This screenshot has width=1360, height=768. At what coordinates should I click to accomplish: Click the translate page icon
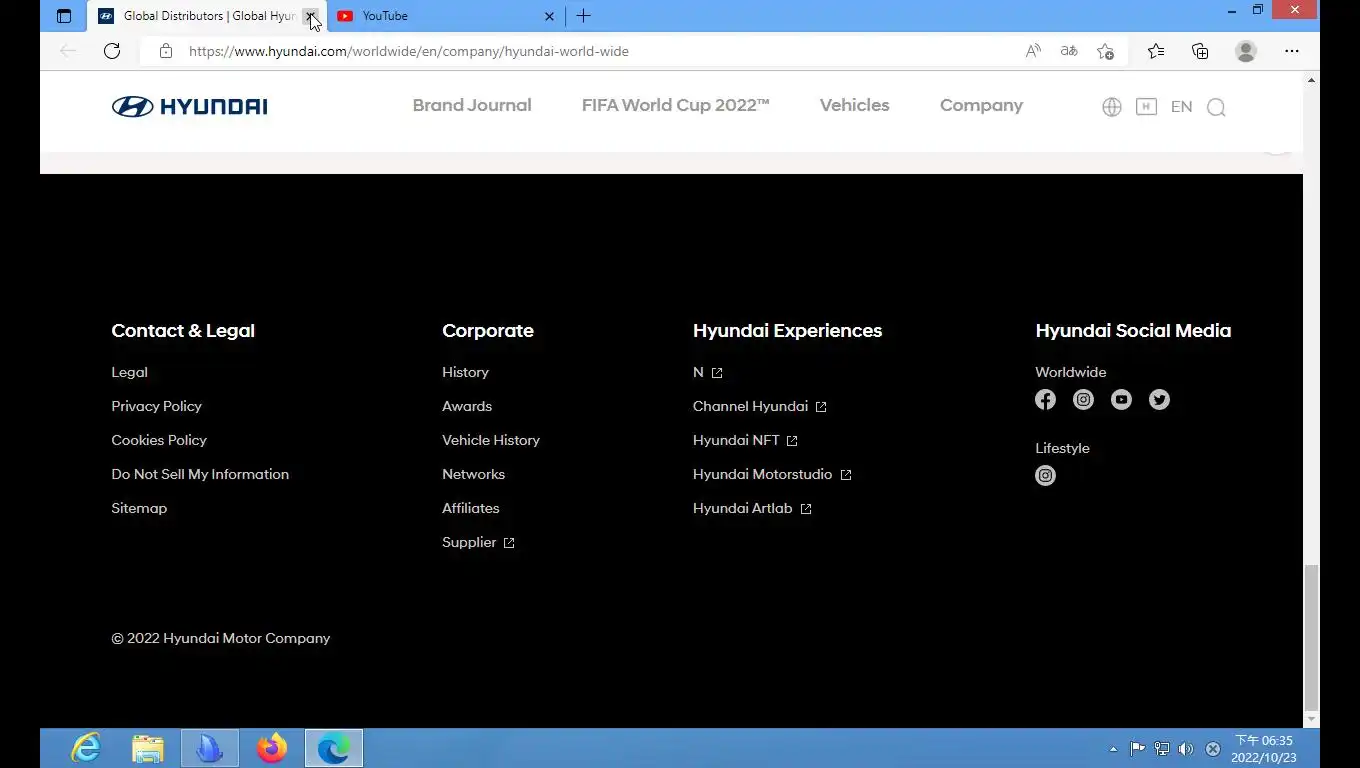tap(1069, 51)
